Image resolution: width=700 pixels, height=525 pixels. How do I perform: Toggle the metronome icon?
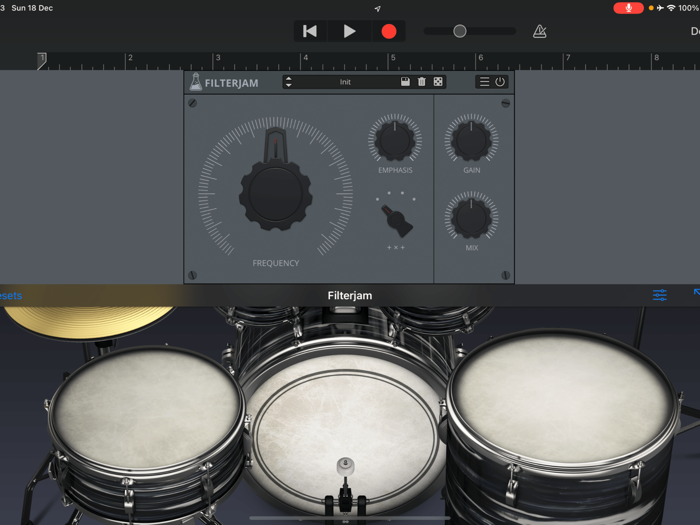click(x=539, y=31)
